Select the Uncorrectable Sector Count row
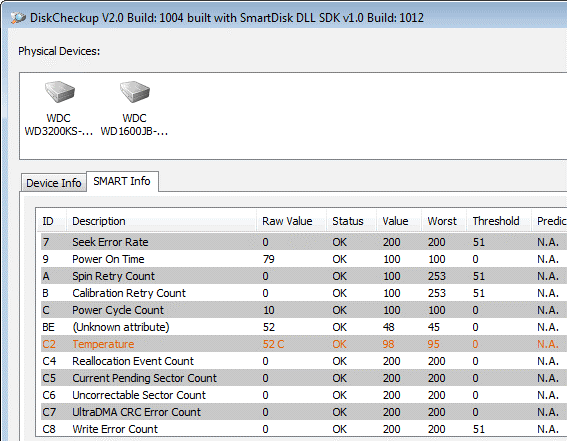 point(304,395)
